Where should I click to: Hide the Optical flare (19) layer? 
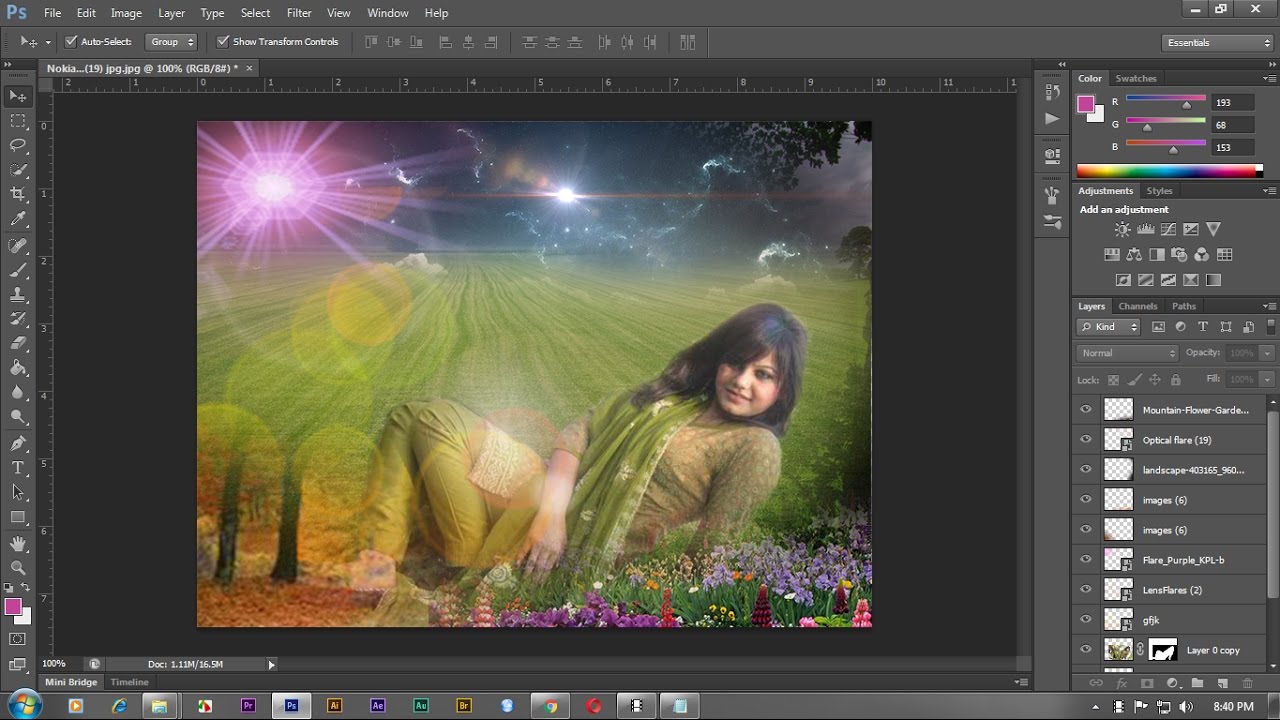(x=1086, y=439)
